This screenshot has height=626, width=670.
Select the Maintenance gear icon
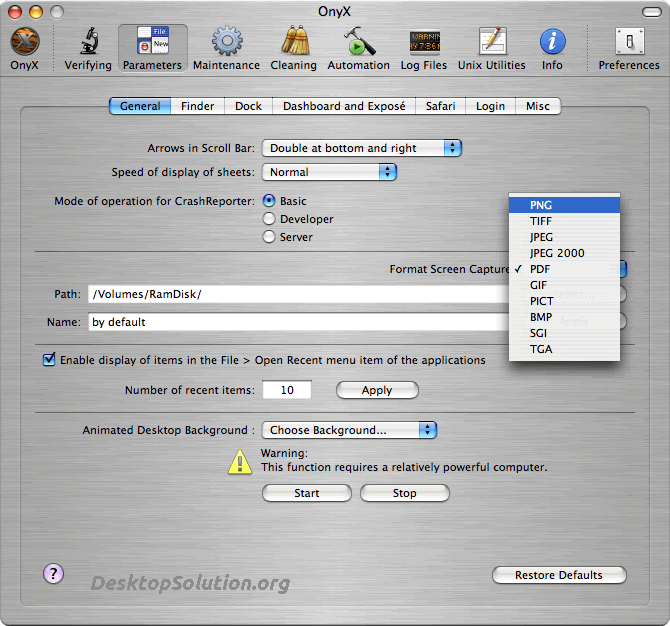pyautogui.click(x=226, y=43)
